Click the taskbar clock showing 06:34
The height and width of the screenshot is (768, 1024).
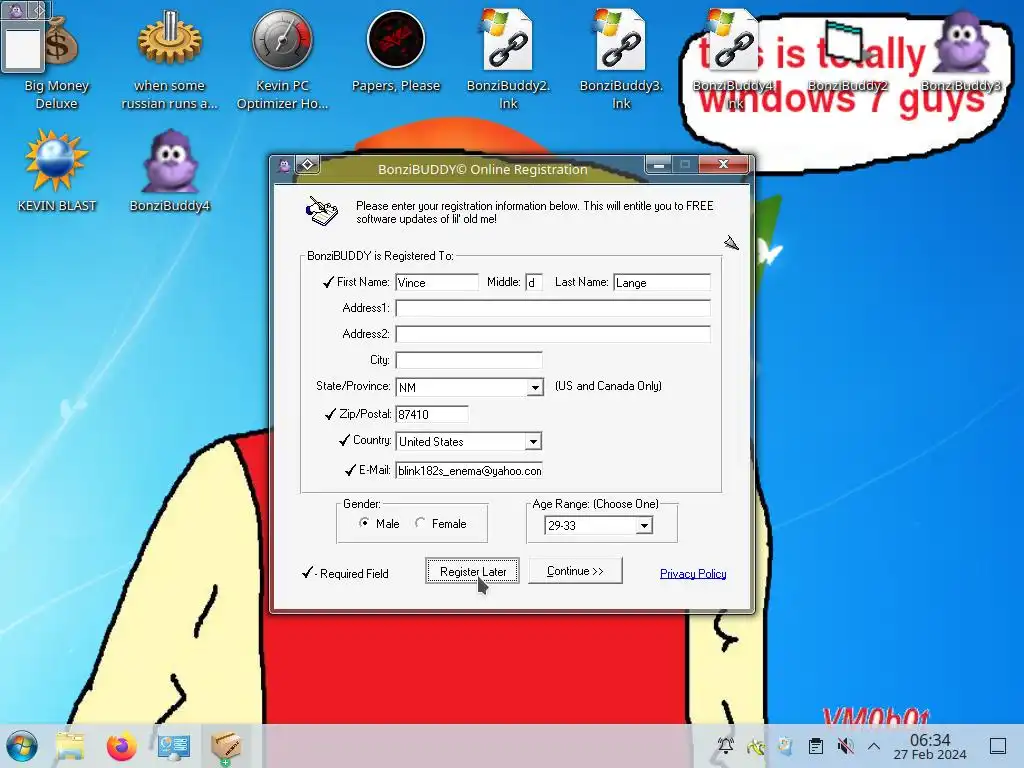pos(930,746)
